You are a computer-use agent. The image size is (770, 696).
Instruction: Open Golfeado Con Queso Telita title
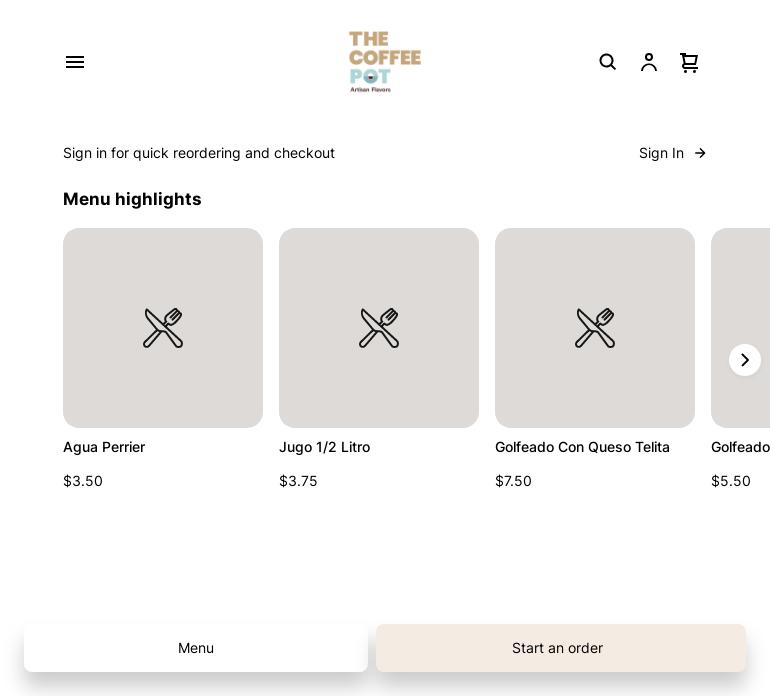pos(582,447)
